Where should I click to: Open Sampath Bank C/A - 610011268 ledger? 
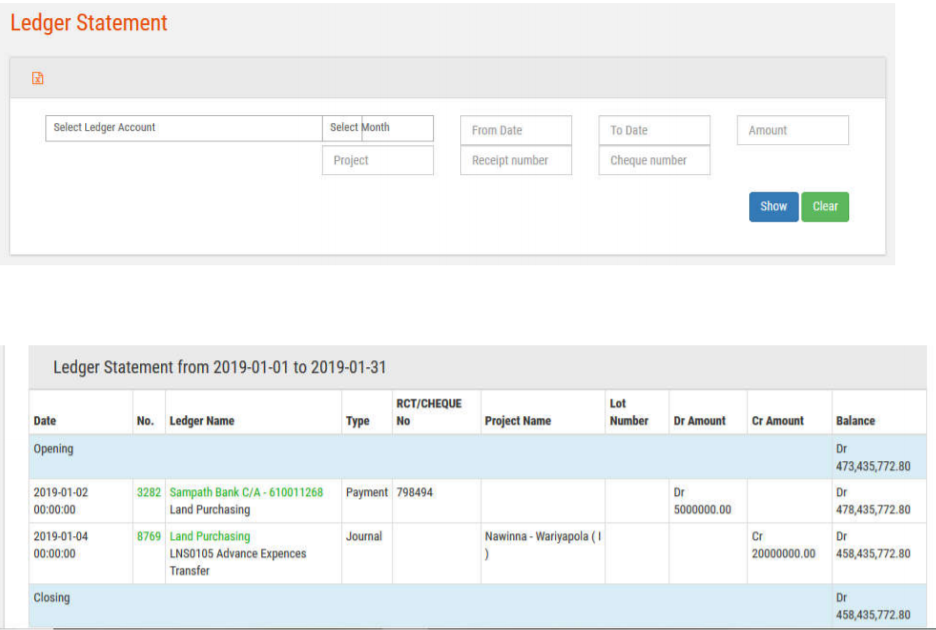click(x=246, y=492)
